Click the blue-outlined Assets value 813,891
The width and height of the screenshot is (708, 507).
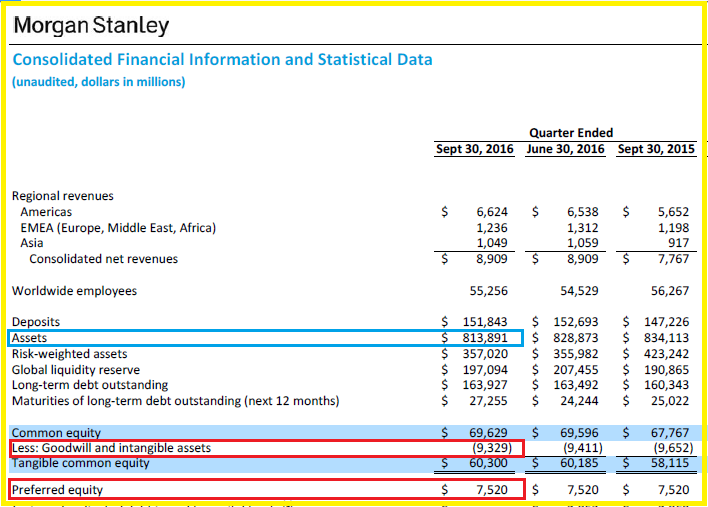pos(486,338)
